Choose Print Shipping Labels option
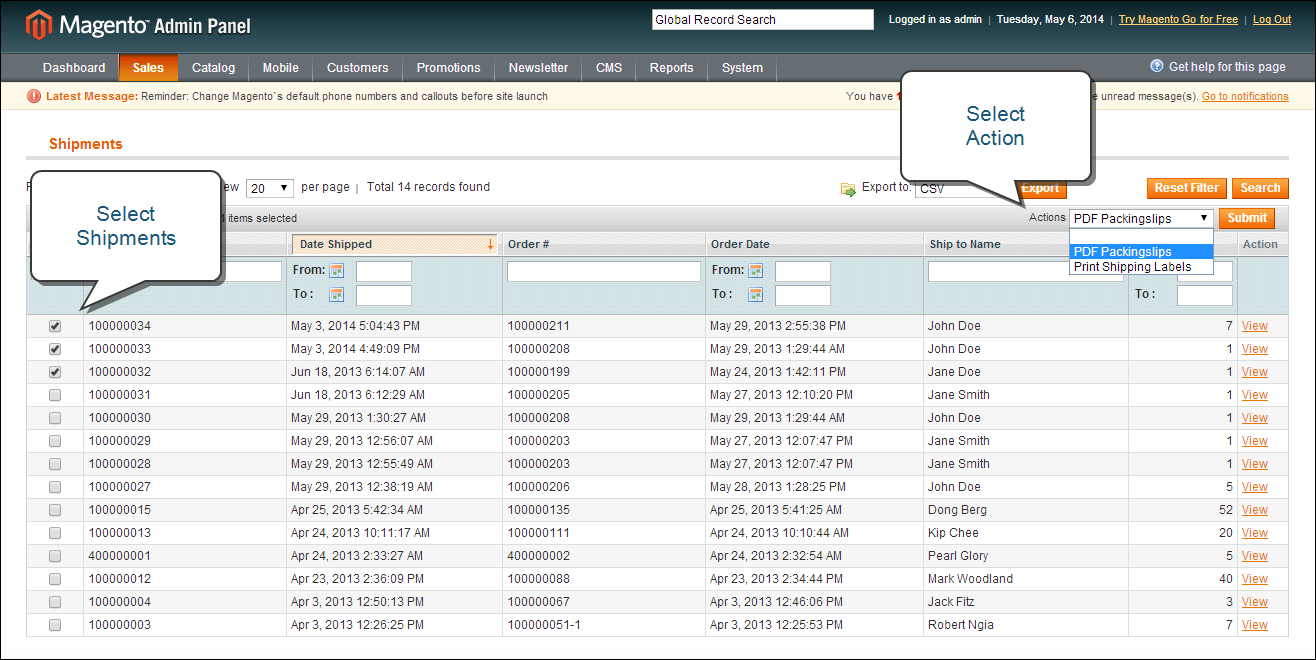The width and height of the screenshot is (1316, 660). 1141,267
